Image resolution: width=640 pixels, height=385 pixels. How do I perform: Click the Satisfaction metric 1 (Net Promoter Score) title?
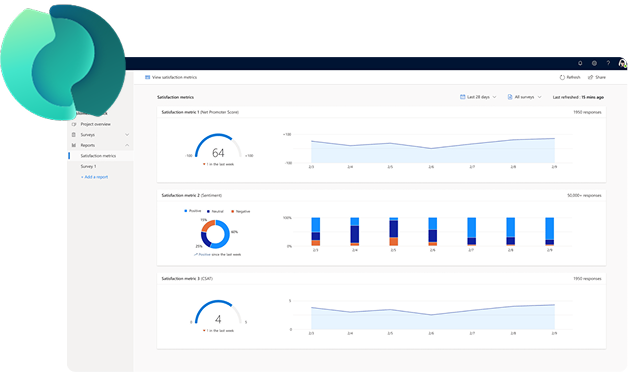point(200,112)
